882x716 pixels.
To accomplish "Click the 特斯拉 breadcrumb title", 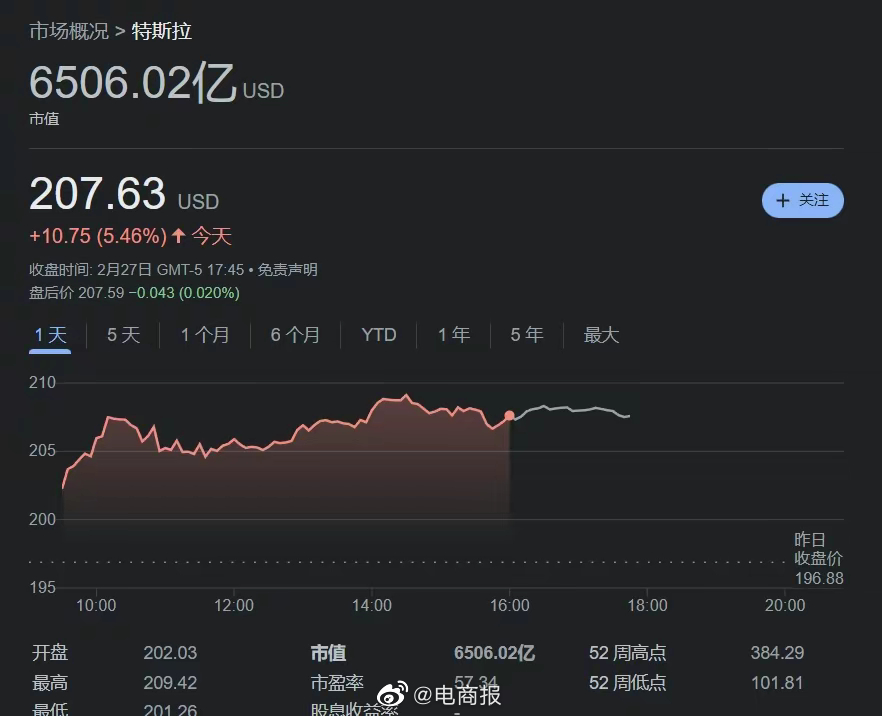I will 161,31.
